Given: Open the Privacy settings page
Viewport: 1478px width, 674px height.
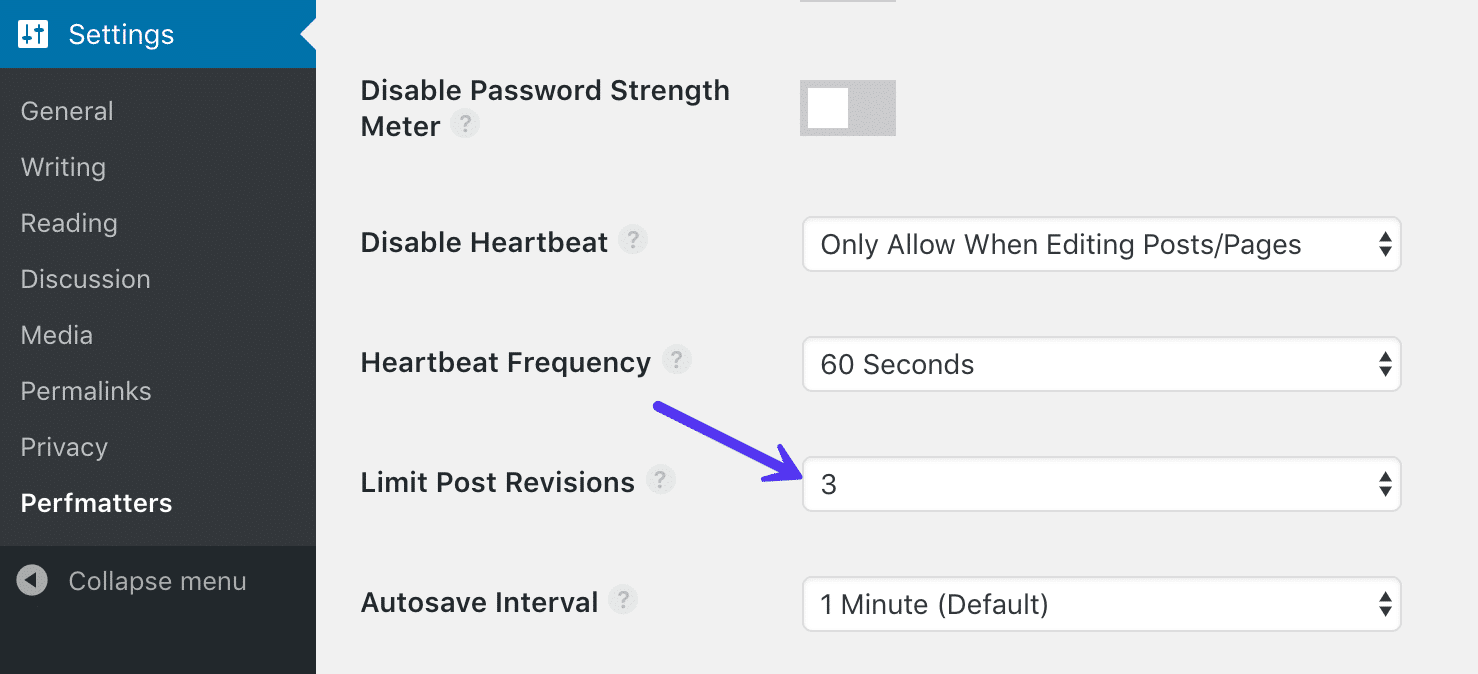Looking at the screenshot, I should click(x=63, y=447).
